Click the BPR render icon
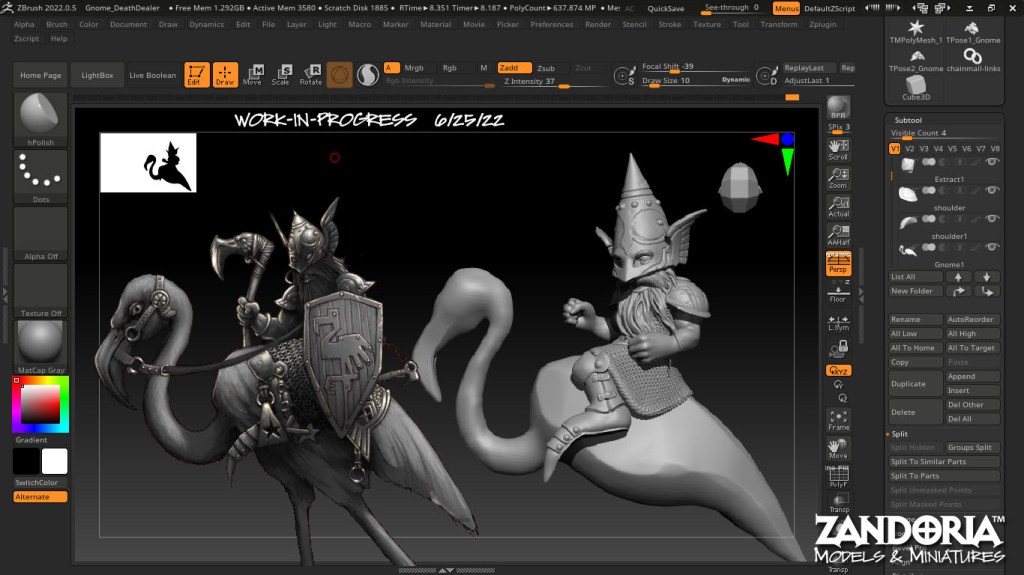This screenshot has width=1024, height=575. point(838,108)
